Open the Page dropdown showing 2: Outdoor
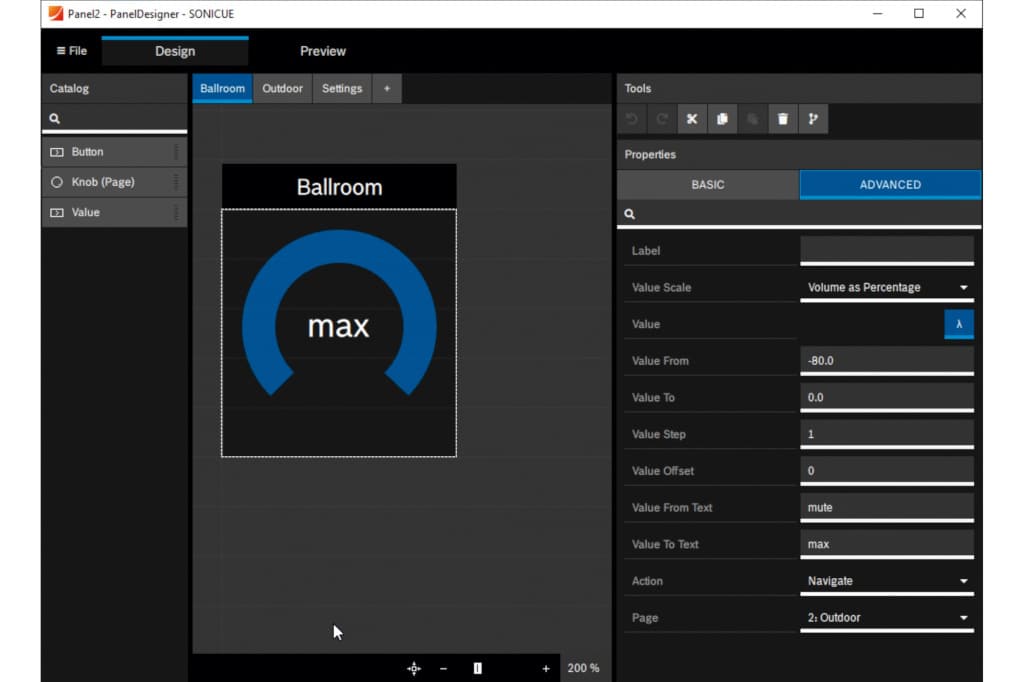The image size is (1024, 682). 887,618
